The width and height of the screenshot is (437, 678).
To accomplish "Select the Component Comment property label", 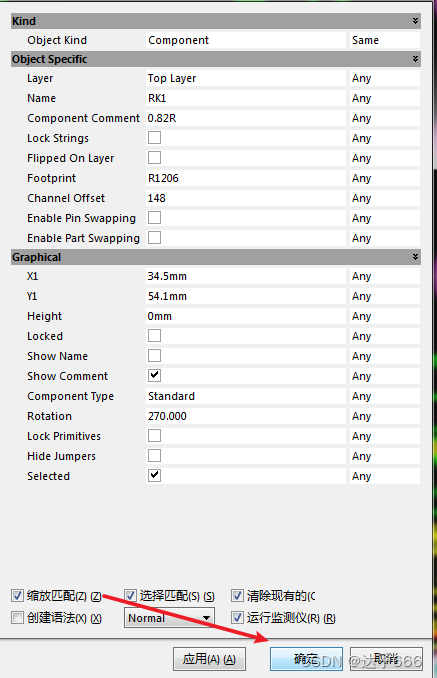I will point(83,118).
